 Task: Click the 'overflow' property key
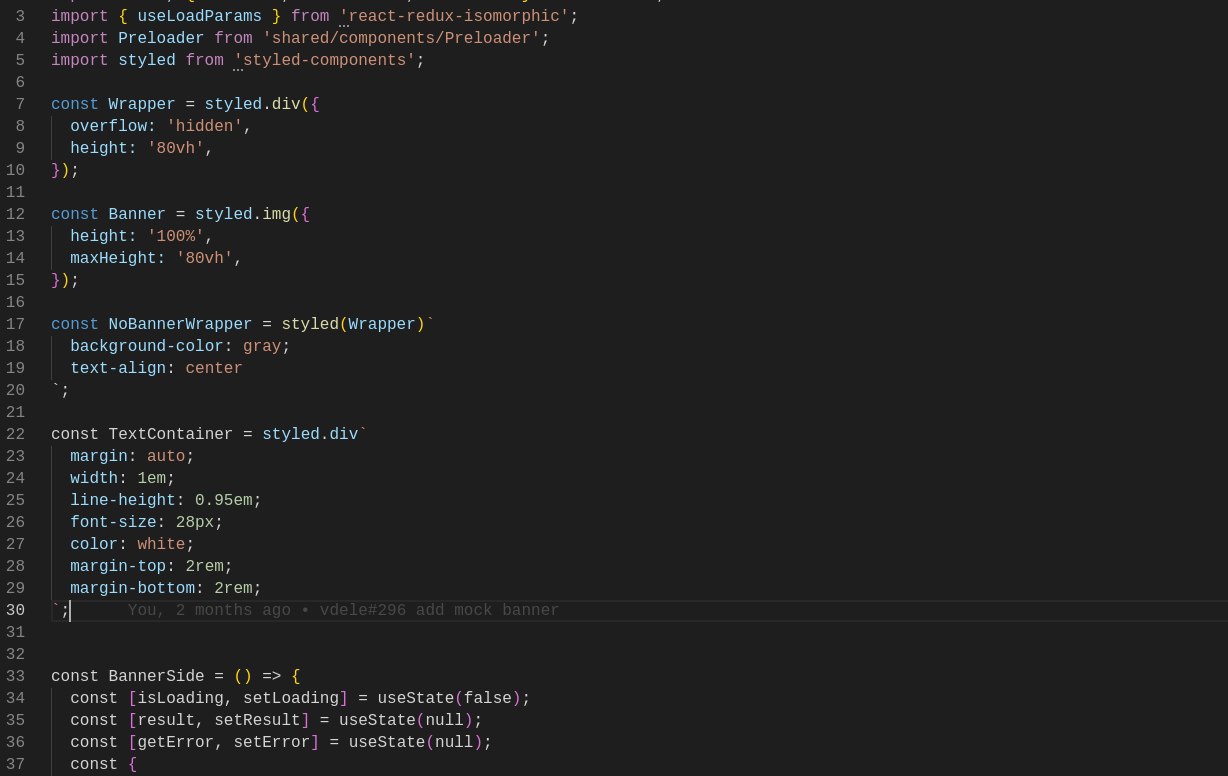click(x=108, y=126)
